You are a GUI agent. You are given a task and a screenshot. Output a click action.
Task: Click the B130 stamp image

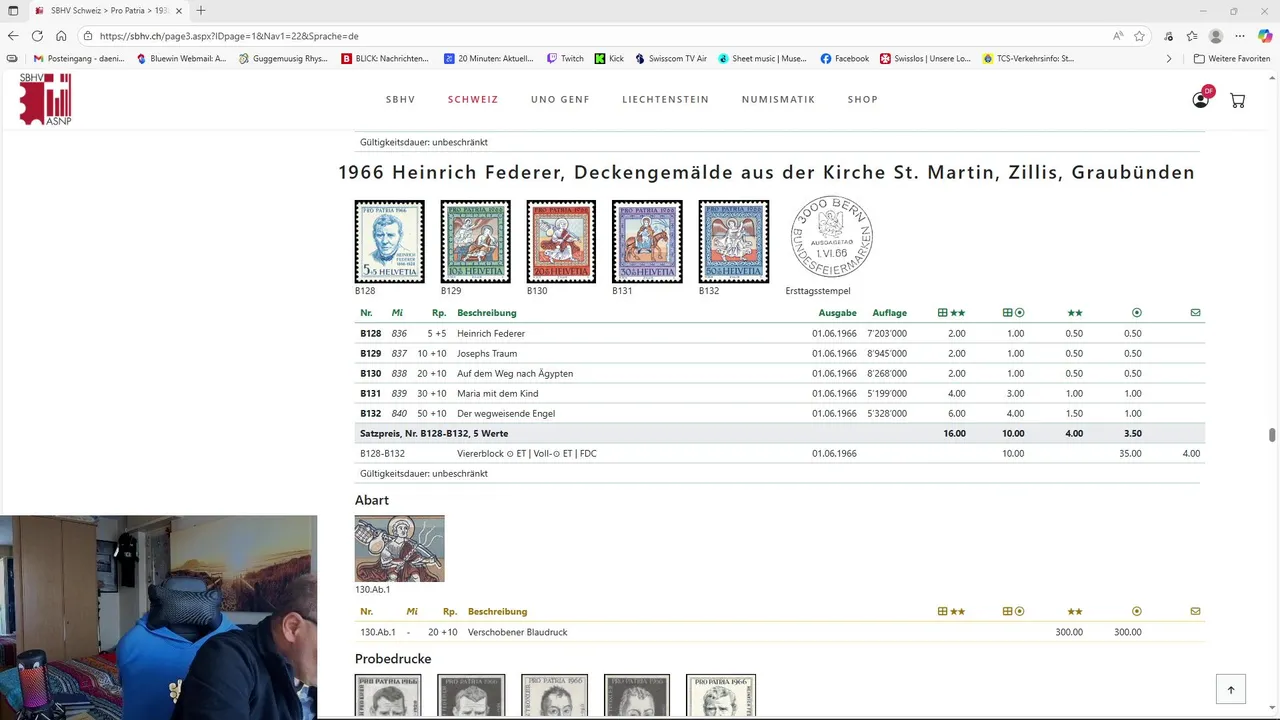[561, 241]
